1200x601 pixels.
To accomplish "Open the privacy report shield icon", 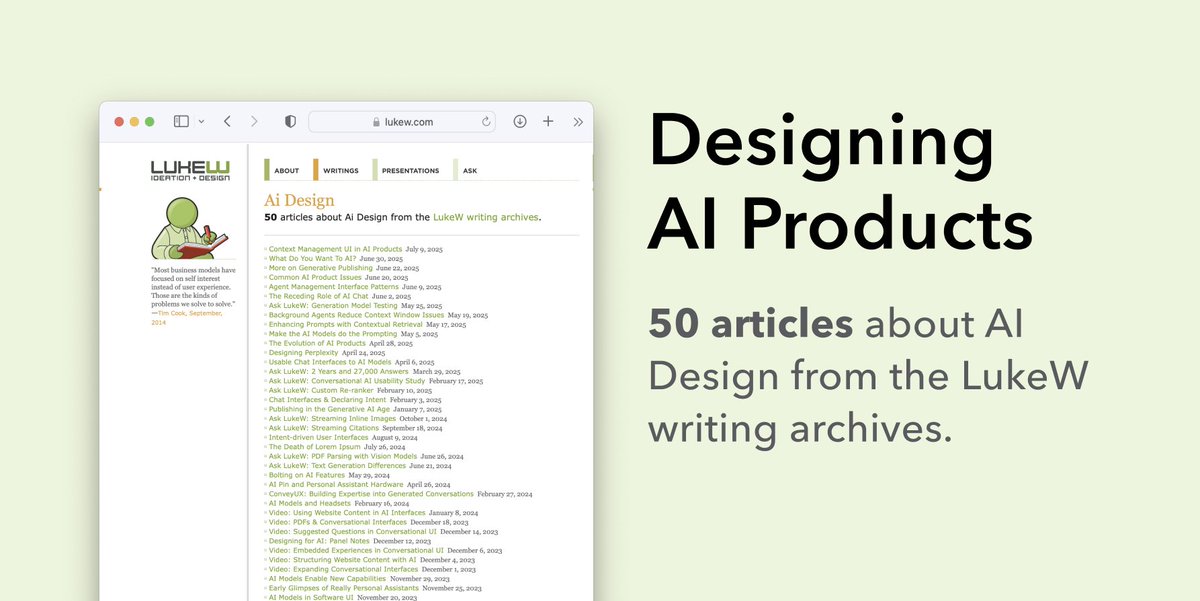I will [x=290, y=121].
